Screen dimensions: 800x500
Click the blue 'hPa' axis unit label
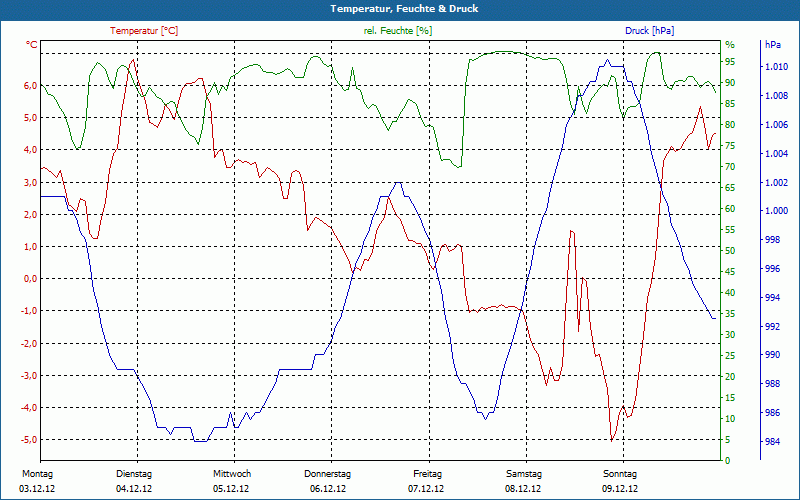(x=772, y=45)
